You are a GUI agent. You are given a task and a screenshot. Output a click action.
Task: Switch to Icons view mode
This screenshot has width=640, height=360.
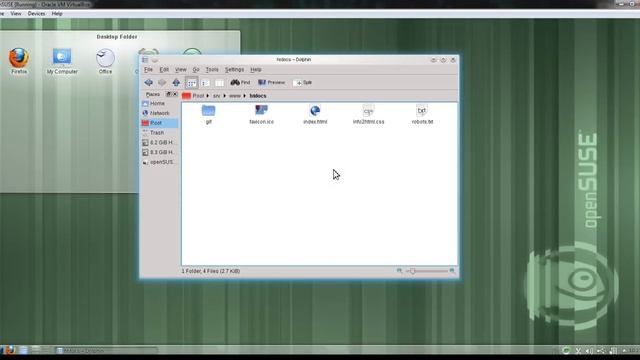pos(191,83)
